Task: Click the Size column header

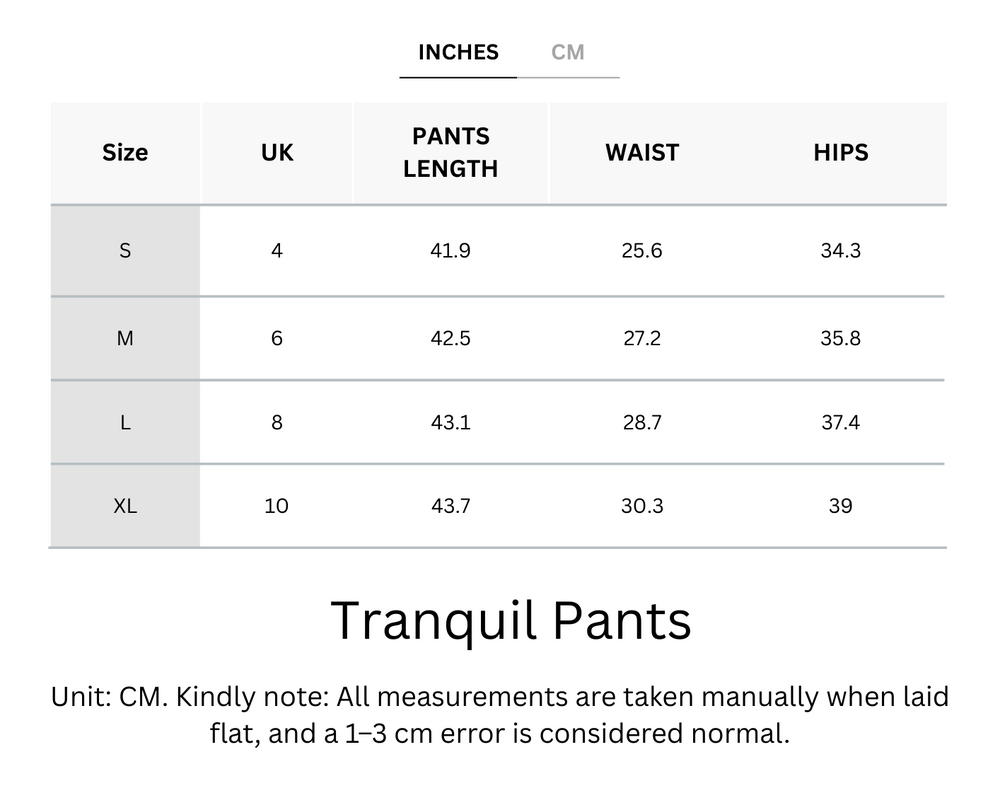Action: [x=125, y=152]
